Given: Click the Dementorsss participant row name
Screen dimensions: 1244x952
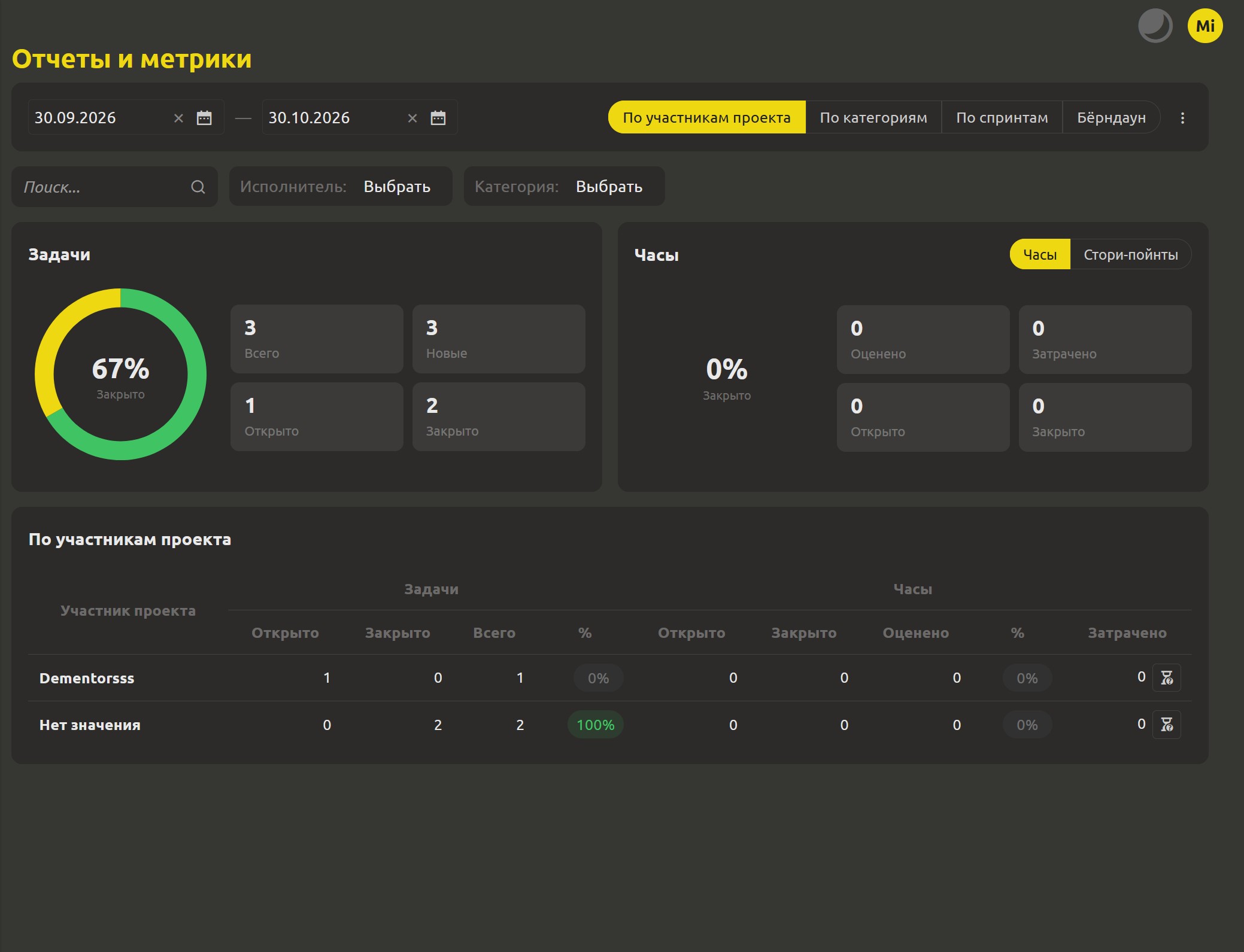Looking at the screenshot, I should 87,678.
